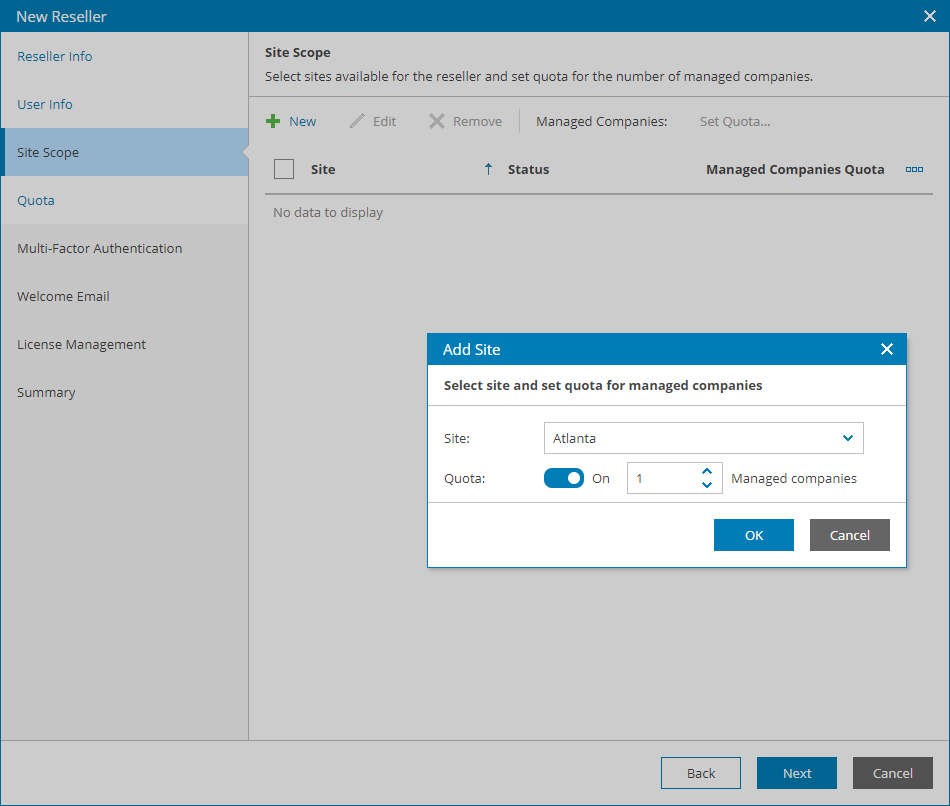Viewport: 950px width, 806px height.
Task: Click the green plus New icon
Action: 273,121
